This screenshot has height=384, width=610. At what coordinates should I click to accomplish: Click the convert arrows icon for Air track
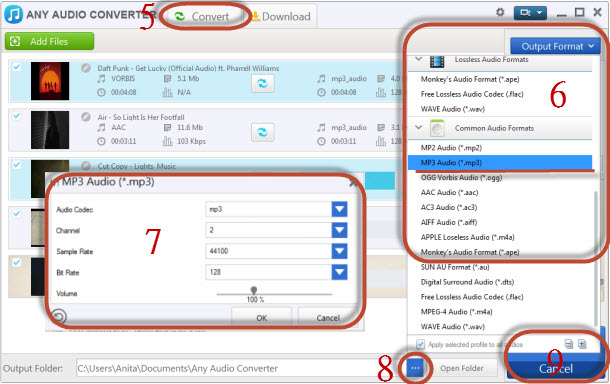coord(263,132)
